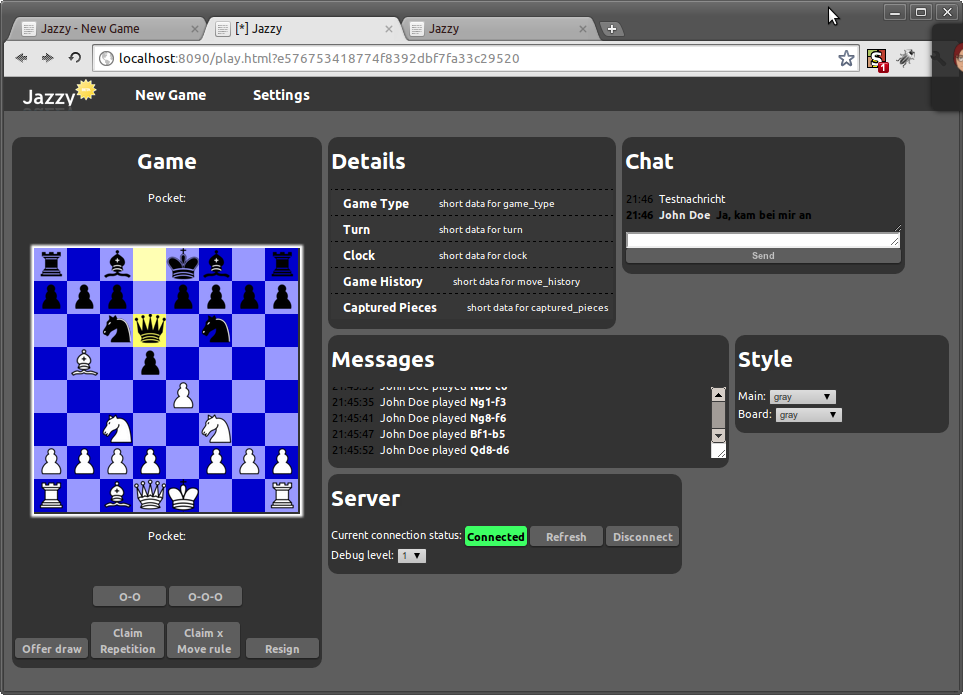Click the black pawn on d5
963x695 pixels.
point(150,362)
